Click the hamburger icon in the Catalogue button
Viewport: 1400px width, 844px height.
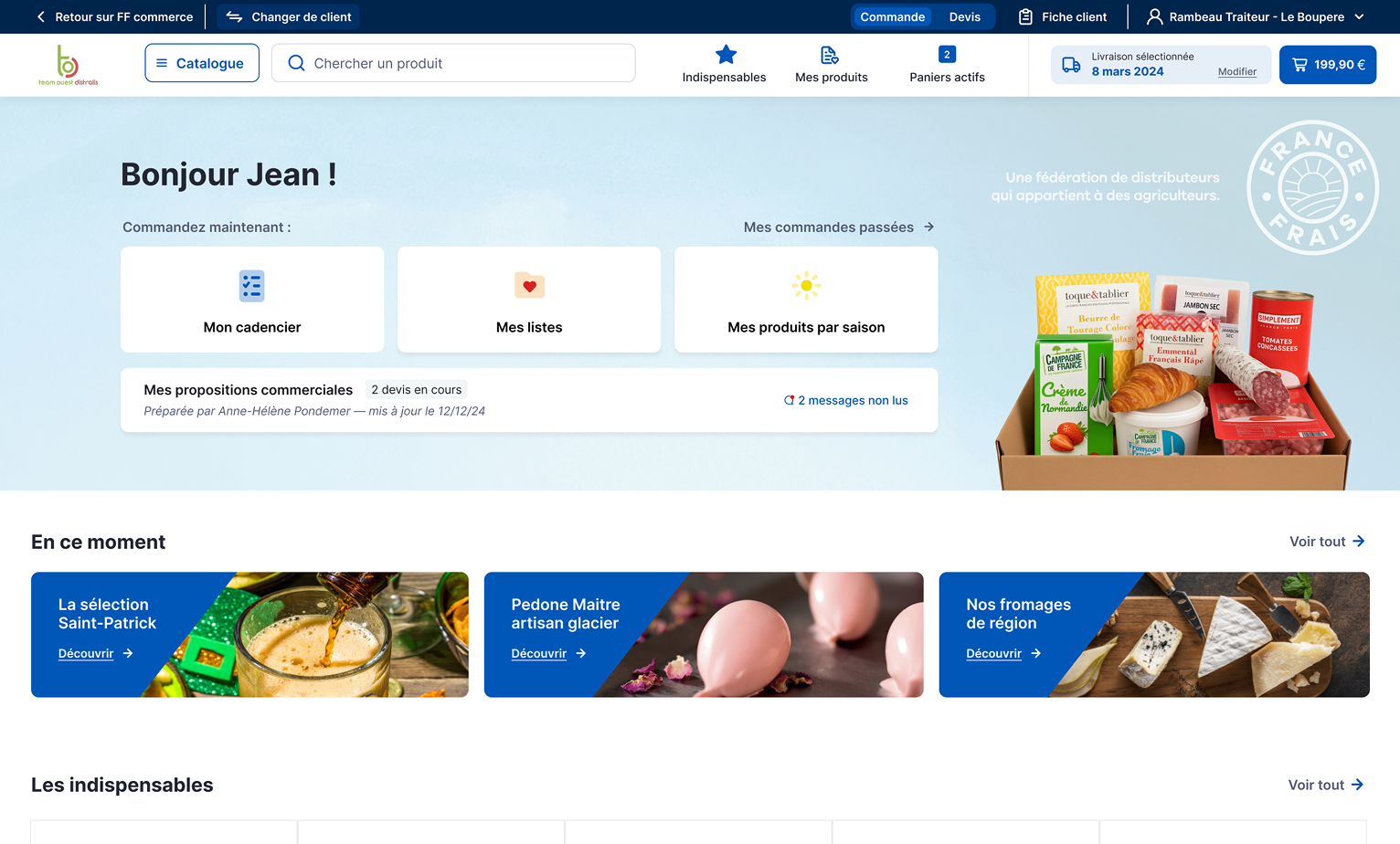click(x=162, y=63)
